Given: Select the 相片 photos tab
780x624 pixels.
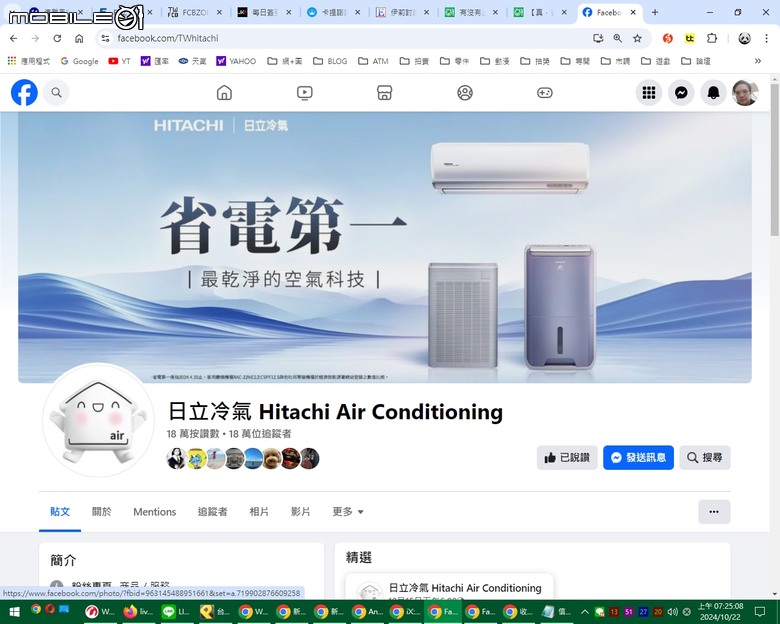Looking at the screenshot, I should 259,512.
